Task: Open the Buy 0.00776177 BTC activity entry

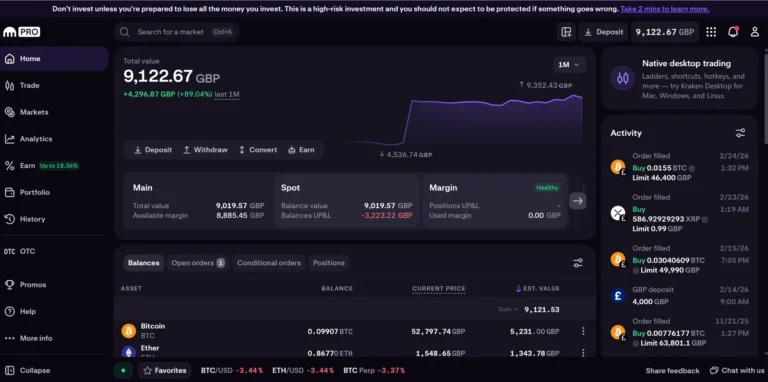Action: 679,333
